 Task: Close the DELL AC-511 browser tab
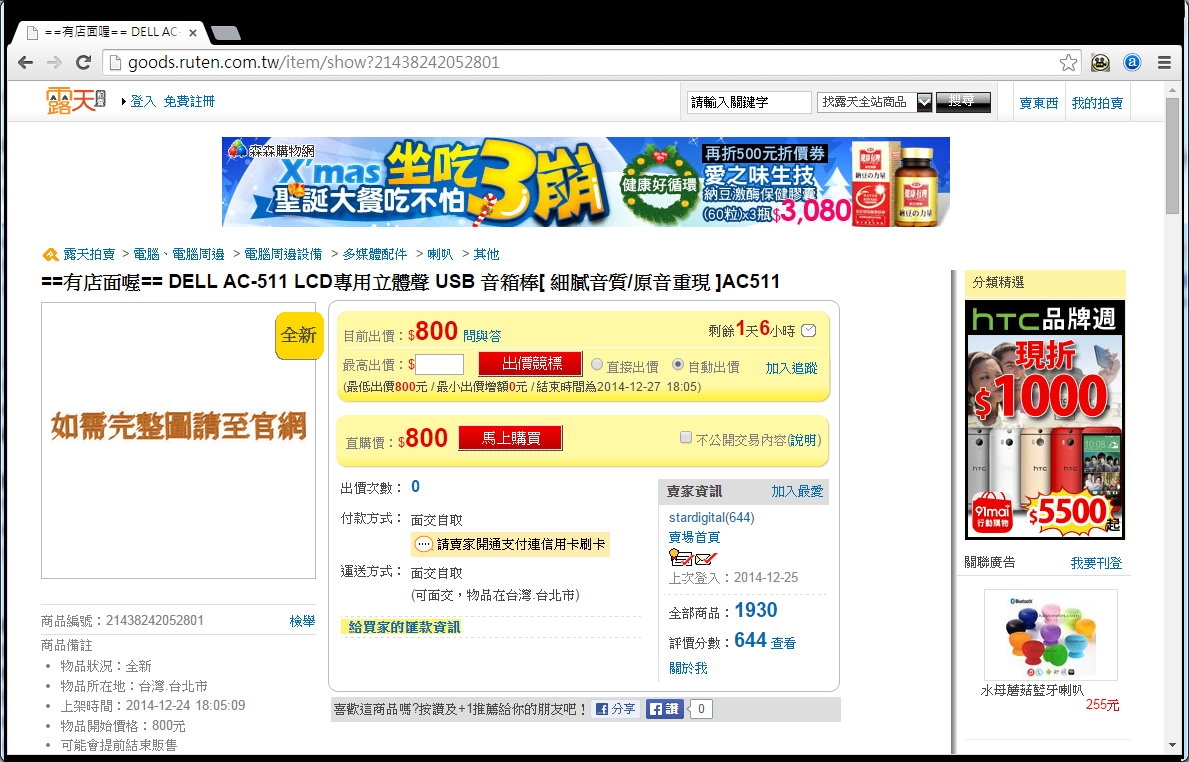(193, 33)
